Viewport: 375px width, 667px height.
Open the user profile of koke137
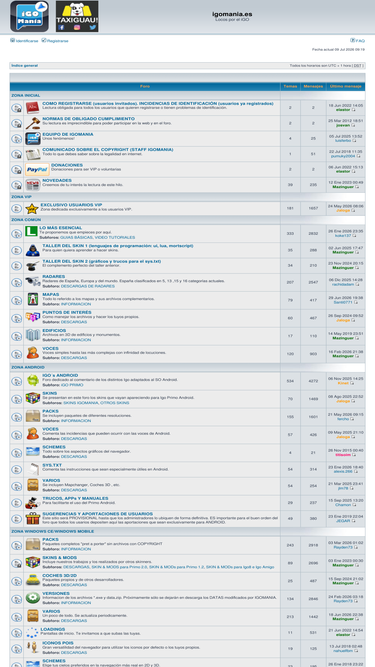click(x=343, y=235)
